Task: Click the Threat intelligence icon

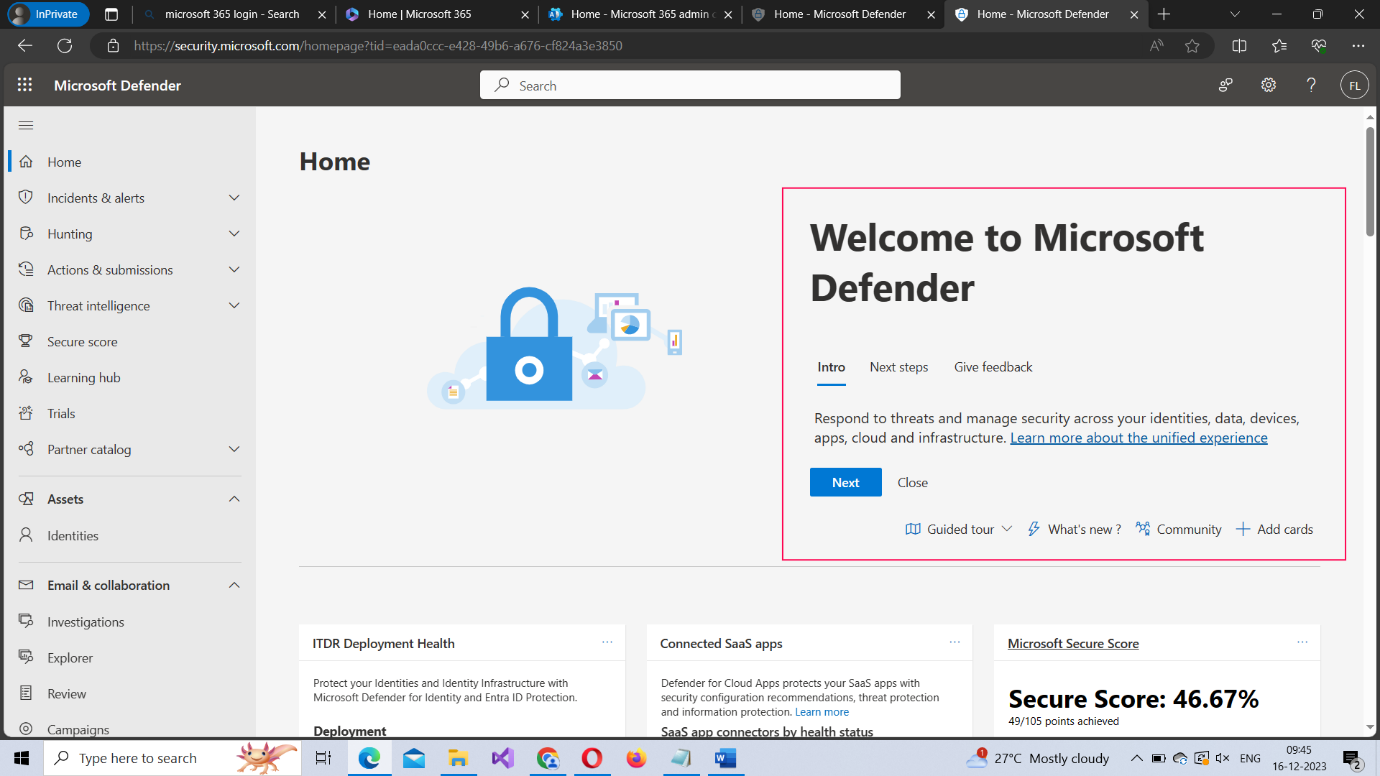Action: pyautogui.click(x=26, y=306)
